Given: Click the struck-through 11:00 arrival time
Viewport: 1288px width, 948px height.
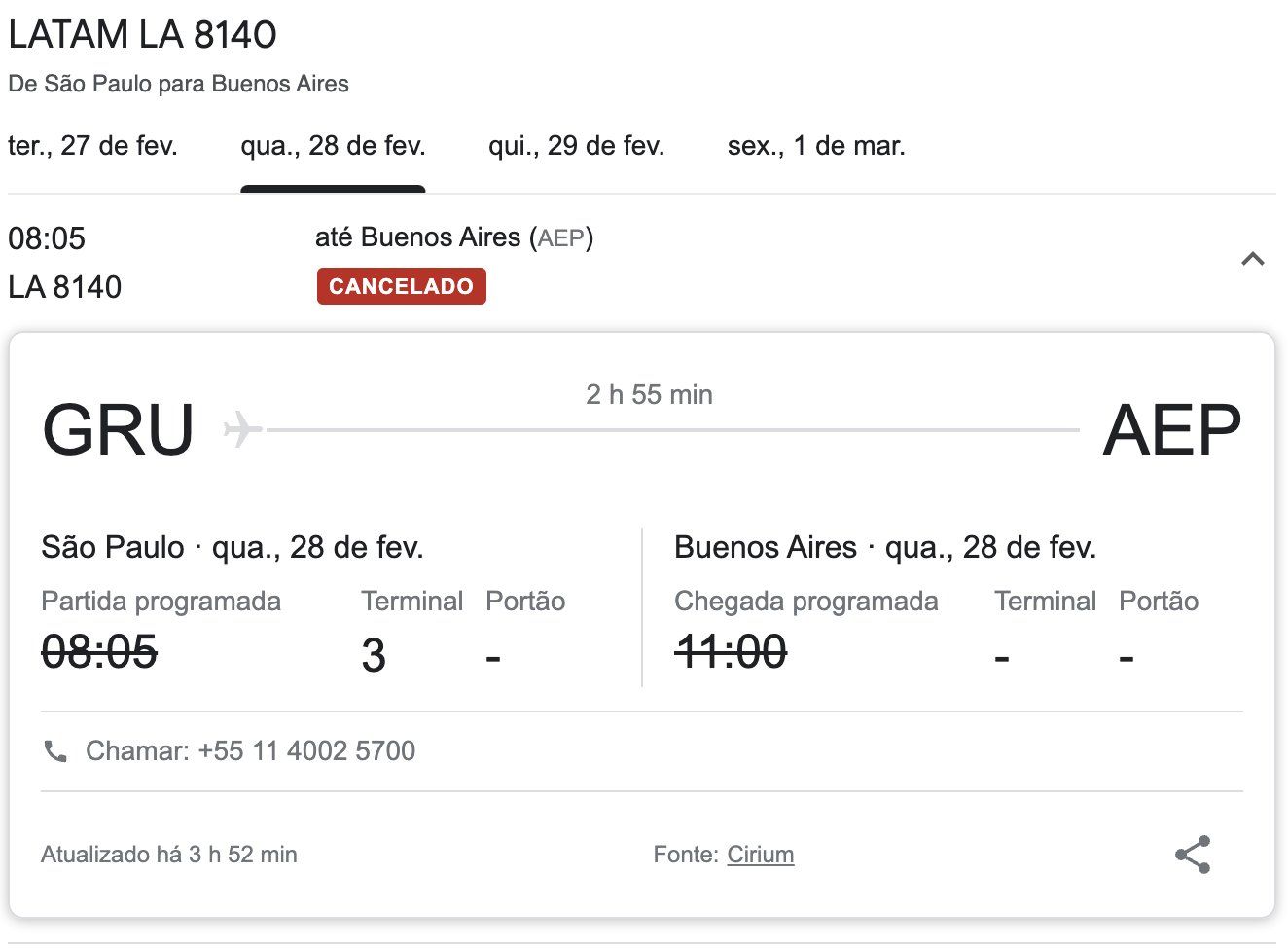Looking at the screenshot, I should click(731, 652).
